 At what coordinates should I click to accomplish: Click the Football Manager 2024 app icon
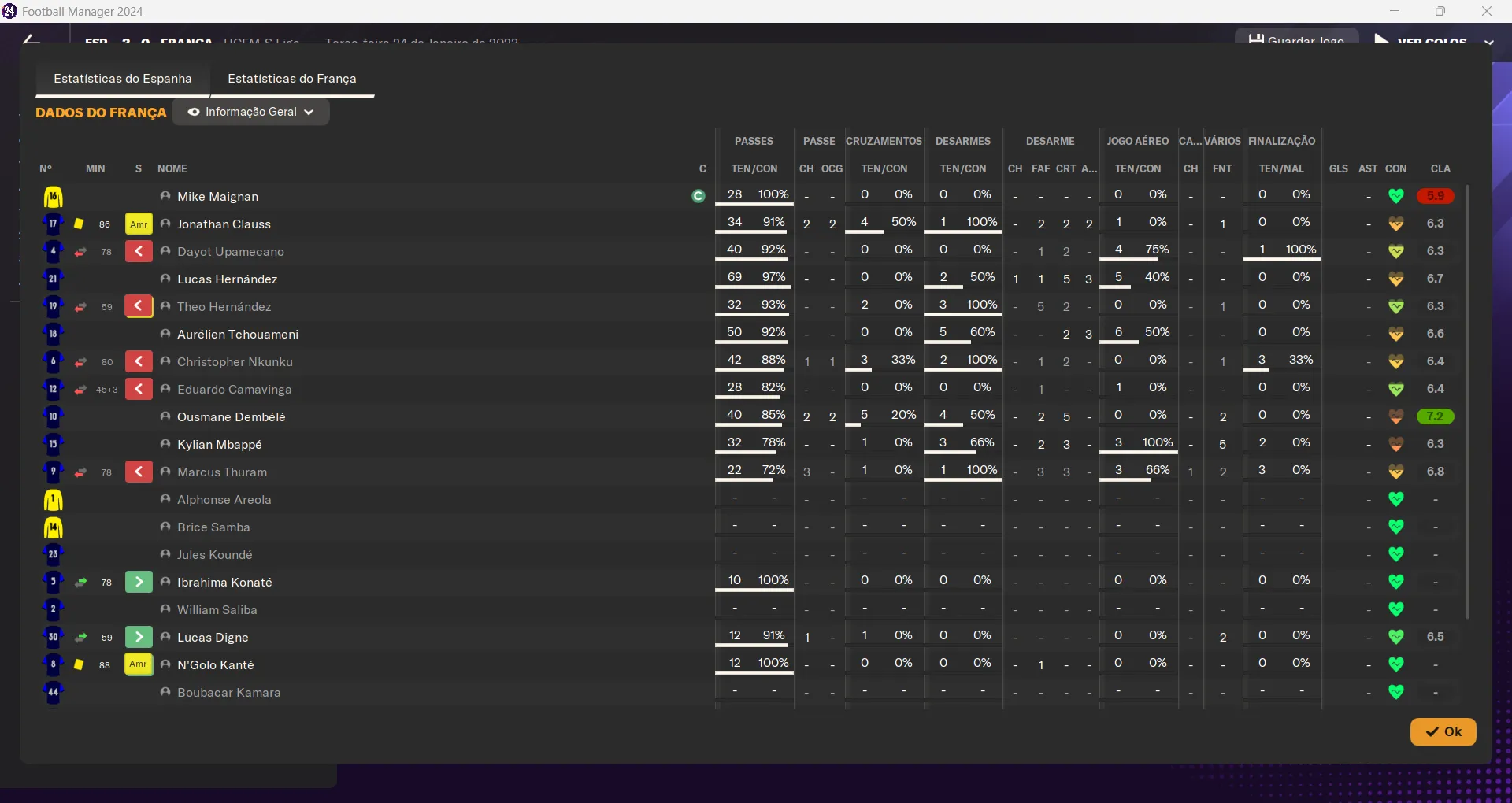pyautogui.click(x=9, y=11)
